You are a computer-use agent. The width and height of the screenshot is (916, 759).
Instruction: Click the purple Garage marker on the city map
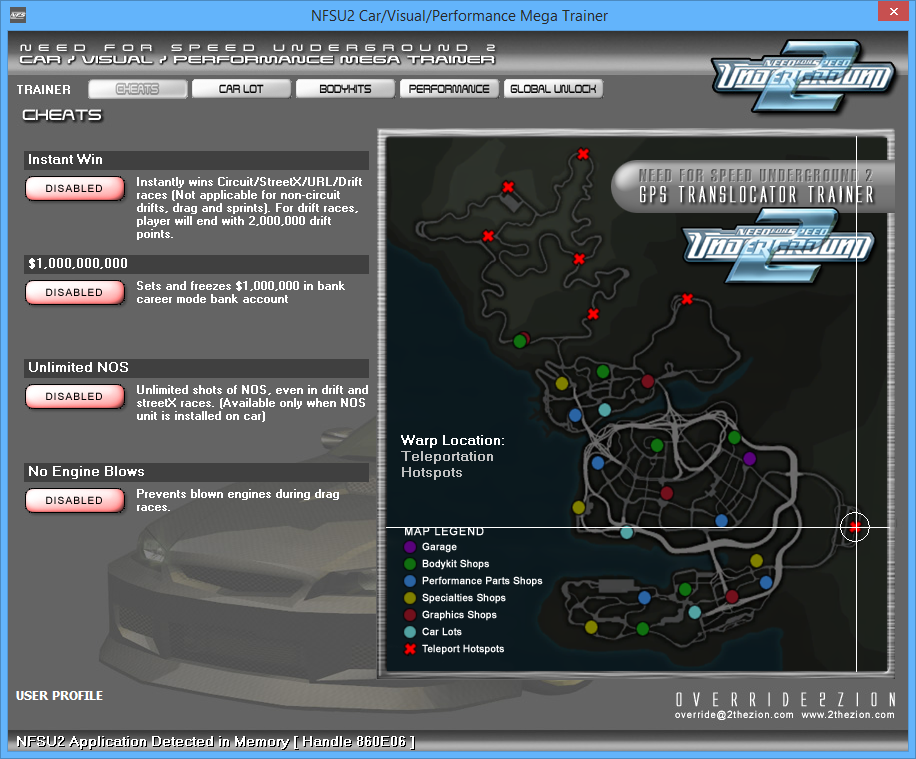point(749,458)
